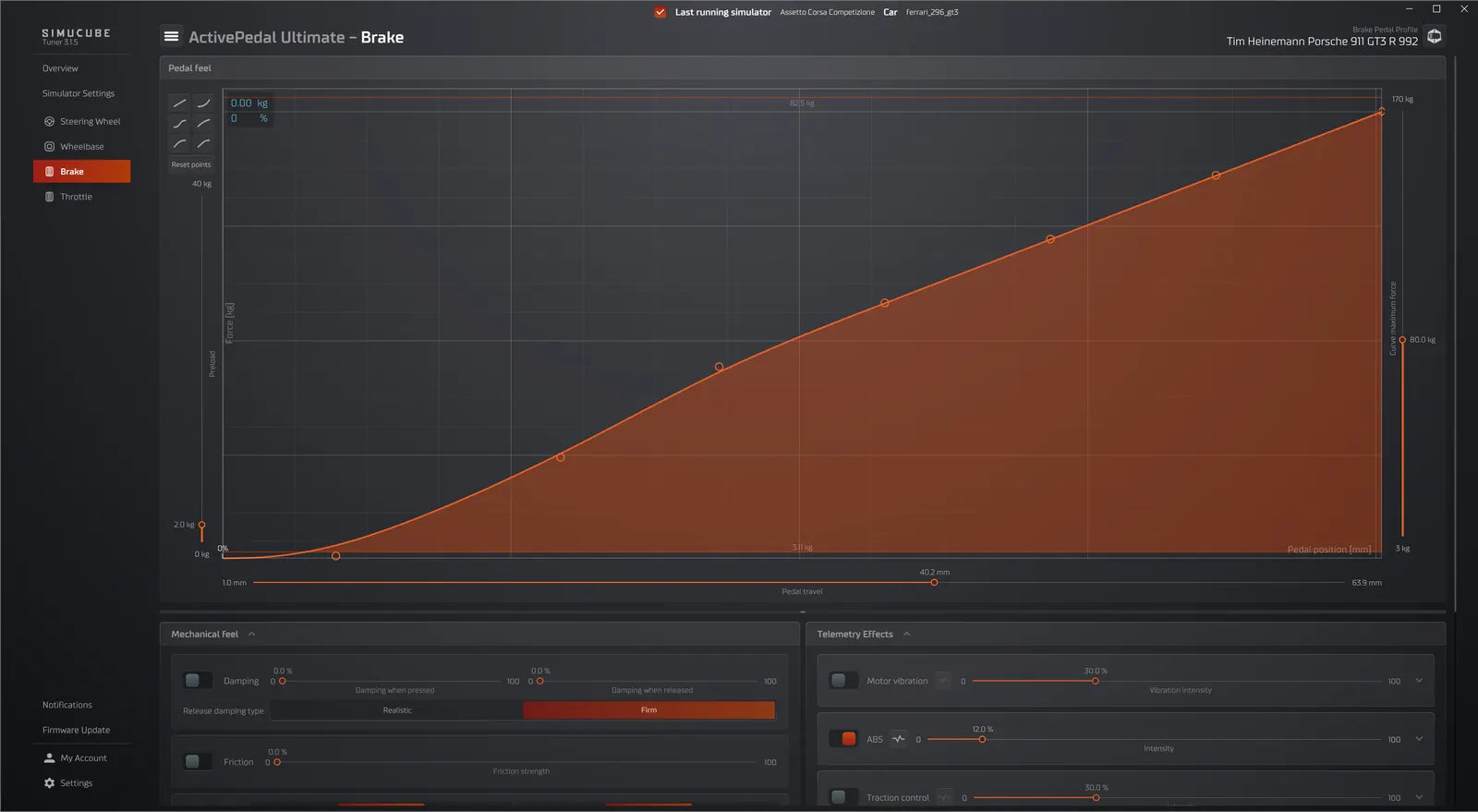Select the S-shaped curve preset

[x=180, y=124]
